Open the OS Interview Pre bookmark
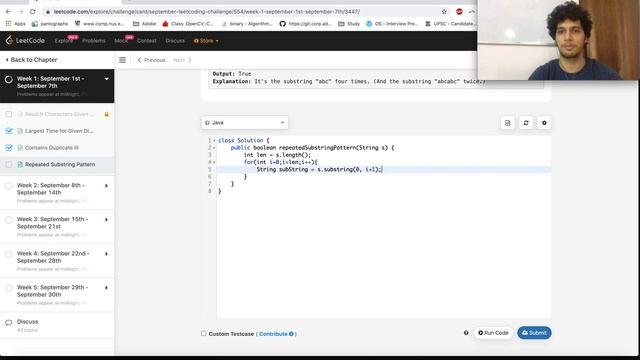This screenshot has width=640, height=360. (392, 24)
